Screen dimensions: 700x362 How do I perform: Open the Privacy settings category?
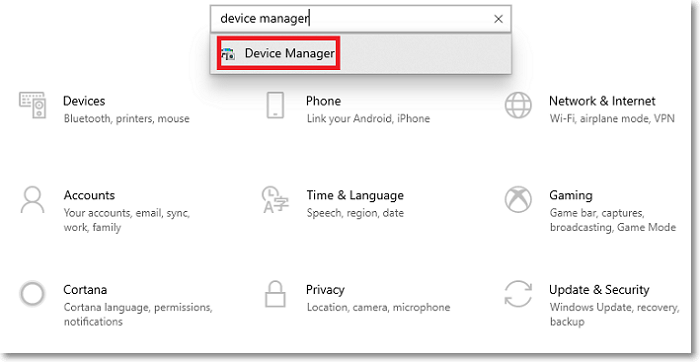click(x=325, y=290)
